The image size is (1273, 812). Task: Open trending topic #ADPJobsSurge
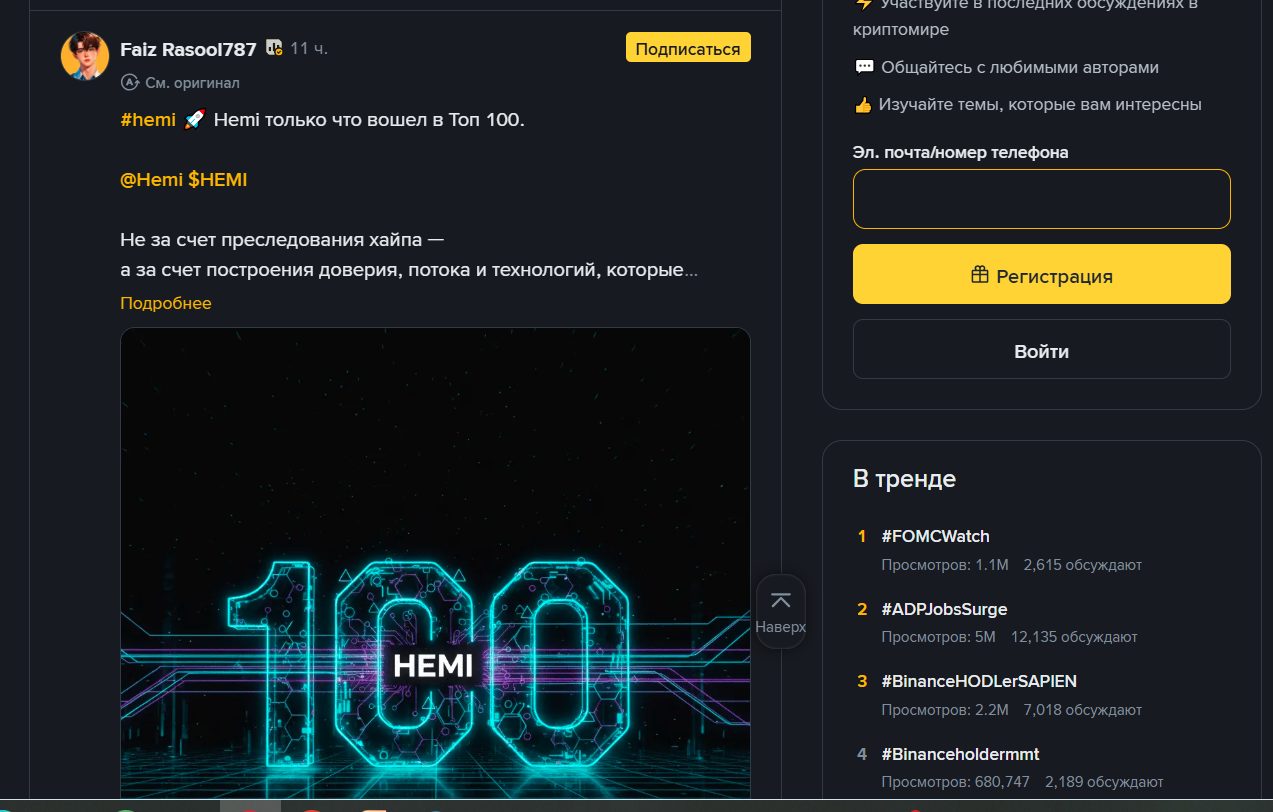[x=944, y=609]
